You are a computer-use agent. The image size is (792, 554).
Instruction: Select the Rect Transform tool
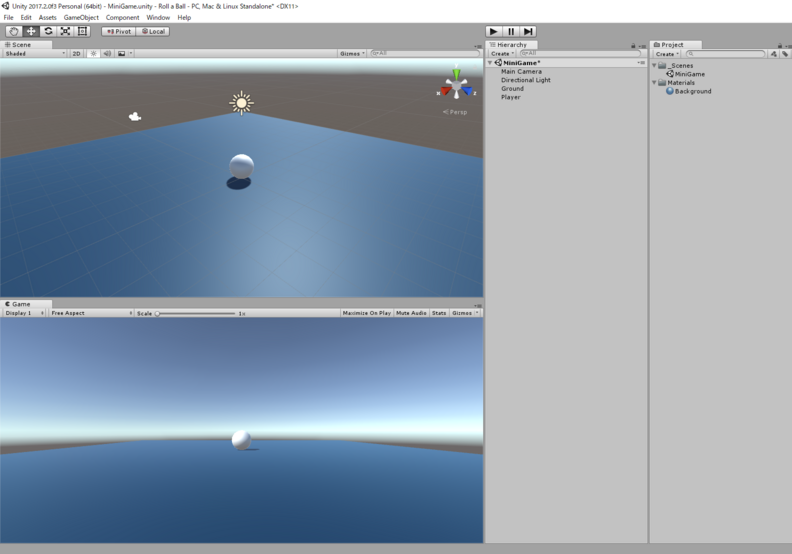pyautogui.click(x=82, y=31)
